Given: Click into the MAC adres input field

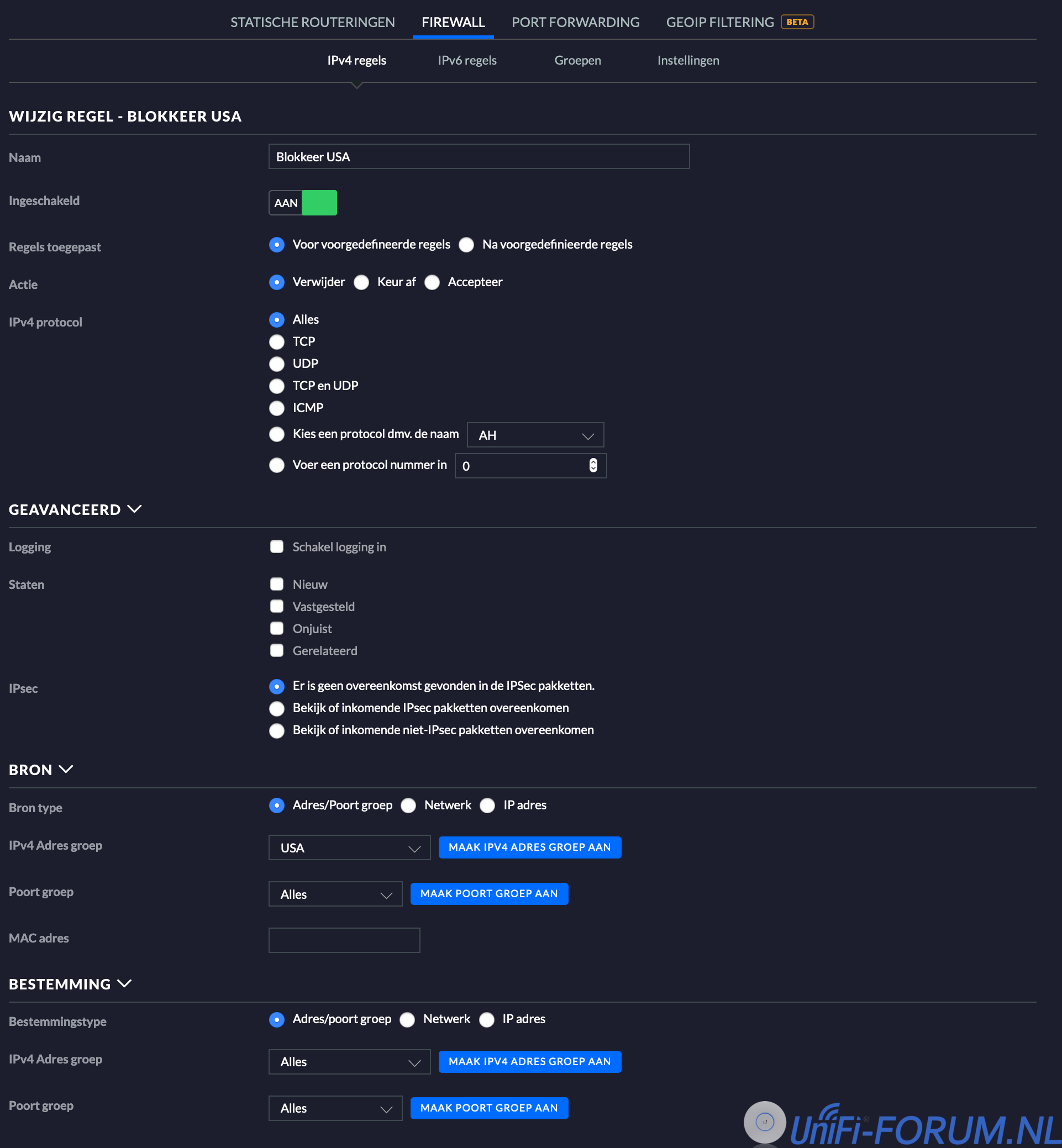Looking at the screenshot, I should 344,940.
